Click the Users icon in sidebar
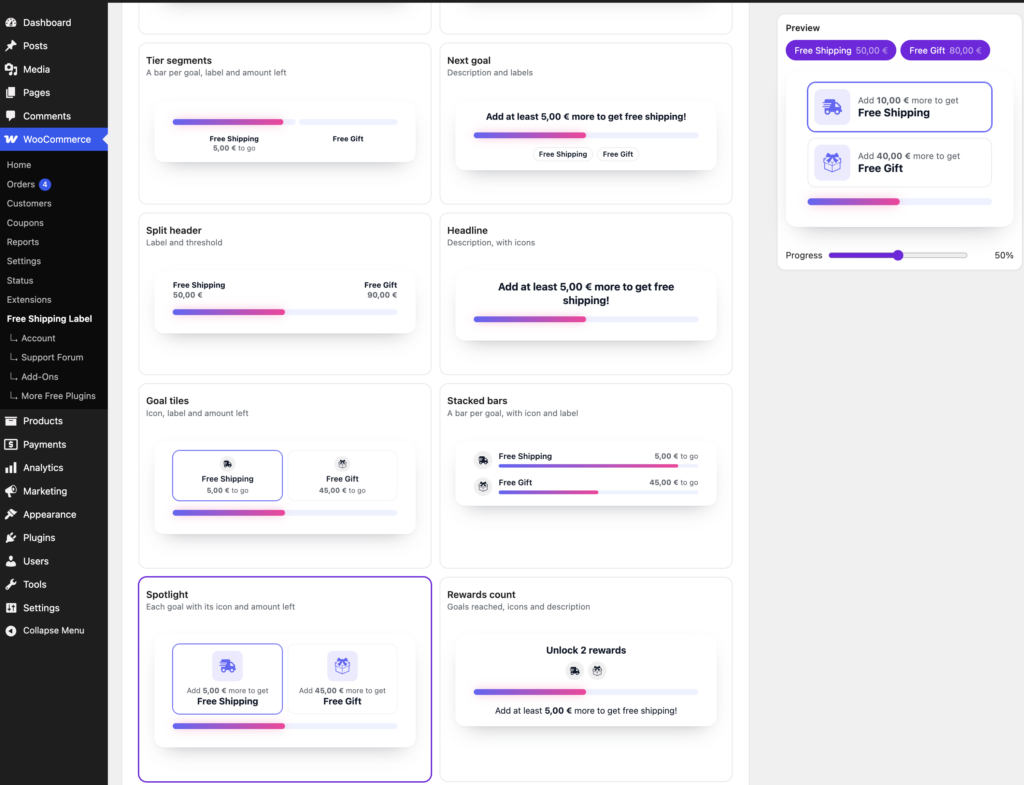The height and width of the screenshot is (785, 1024). coord(11,561)
